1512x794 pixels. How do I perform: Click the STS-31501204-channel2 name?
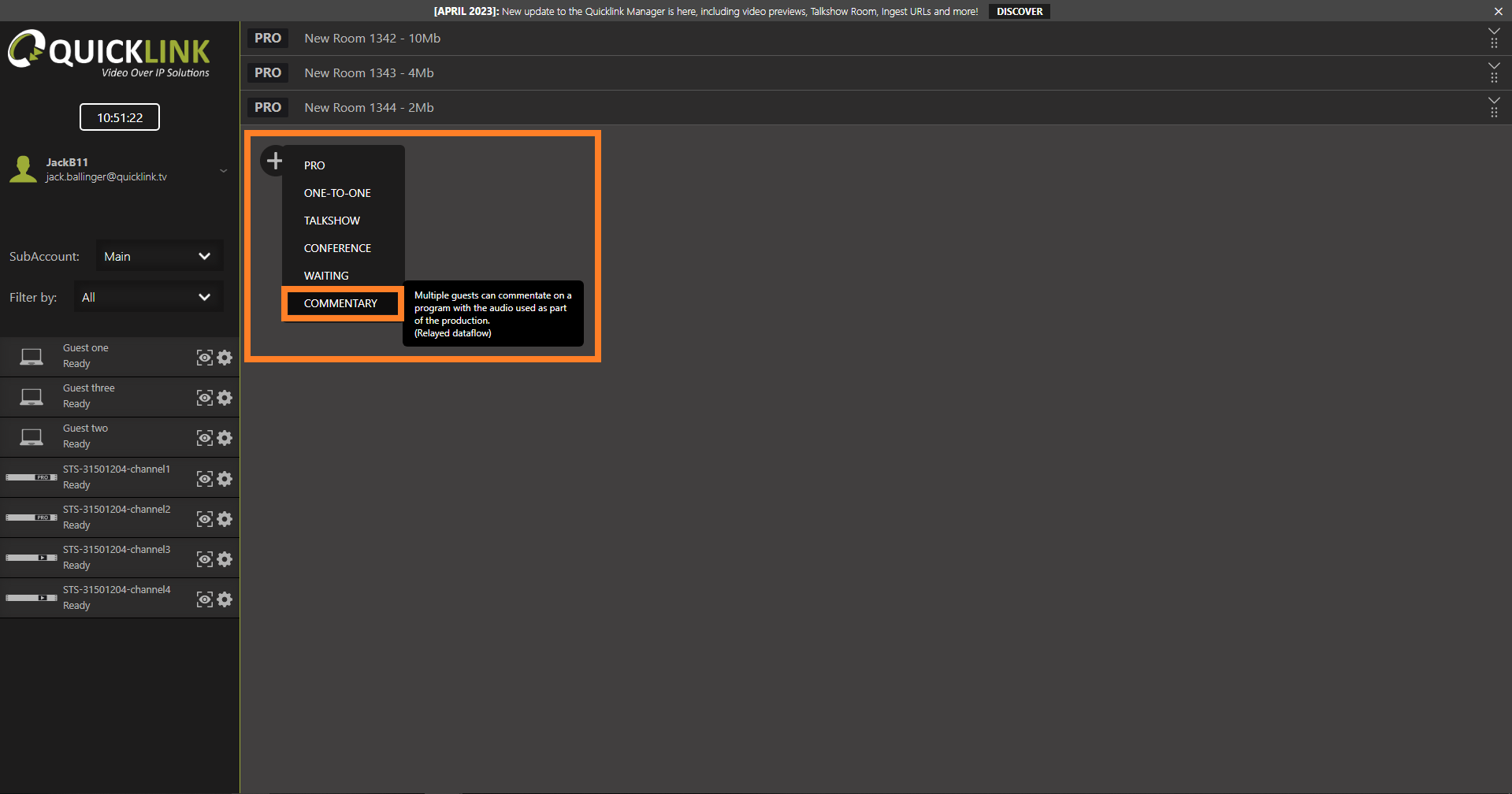[x=117, y=509]
